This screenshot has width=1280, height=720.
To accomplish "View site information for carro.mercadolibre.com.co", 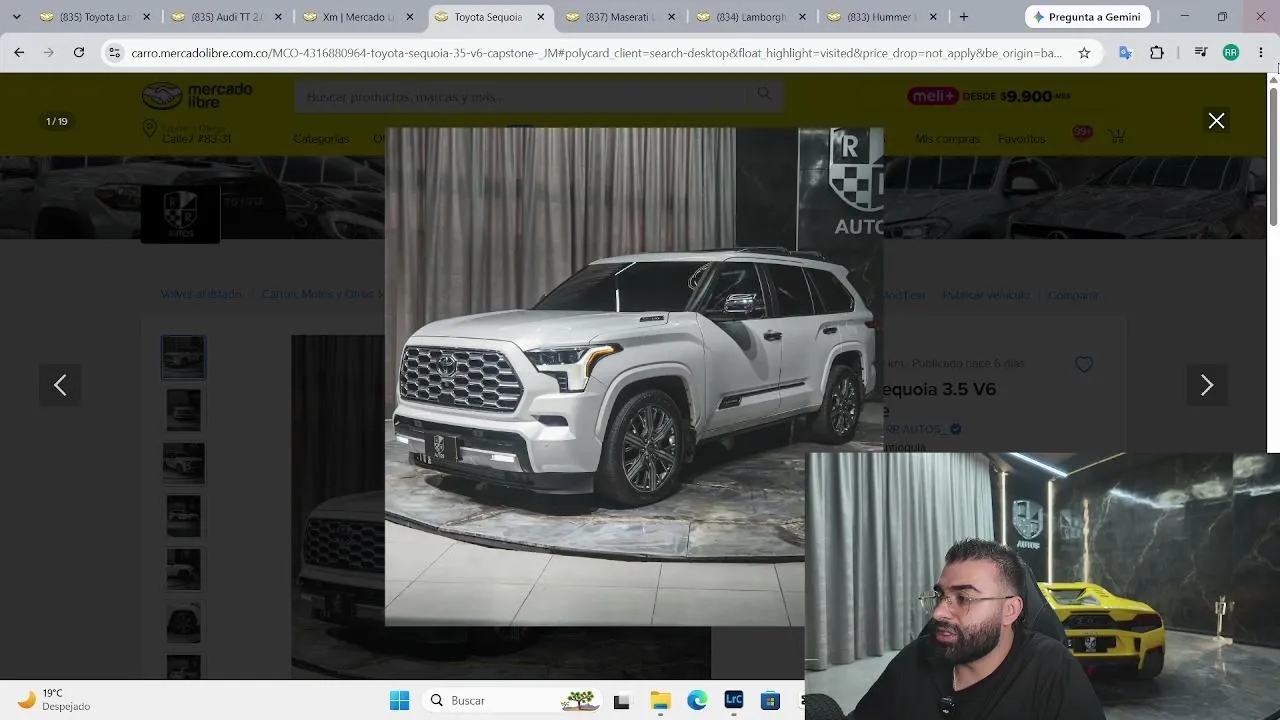I will [114, 53].
